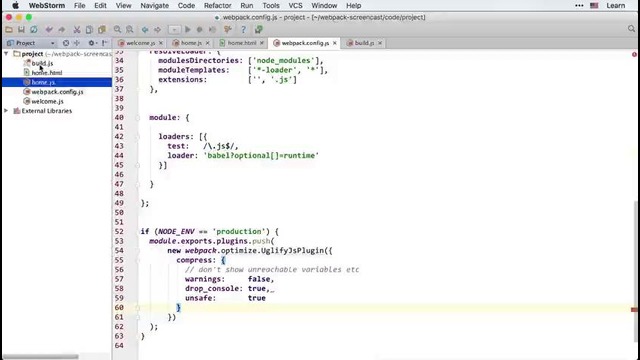Click the Find magnifier icon in toolbar
This screenshot has height=360, width=640.
[x=117, y=29]
